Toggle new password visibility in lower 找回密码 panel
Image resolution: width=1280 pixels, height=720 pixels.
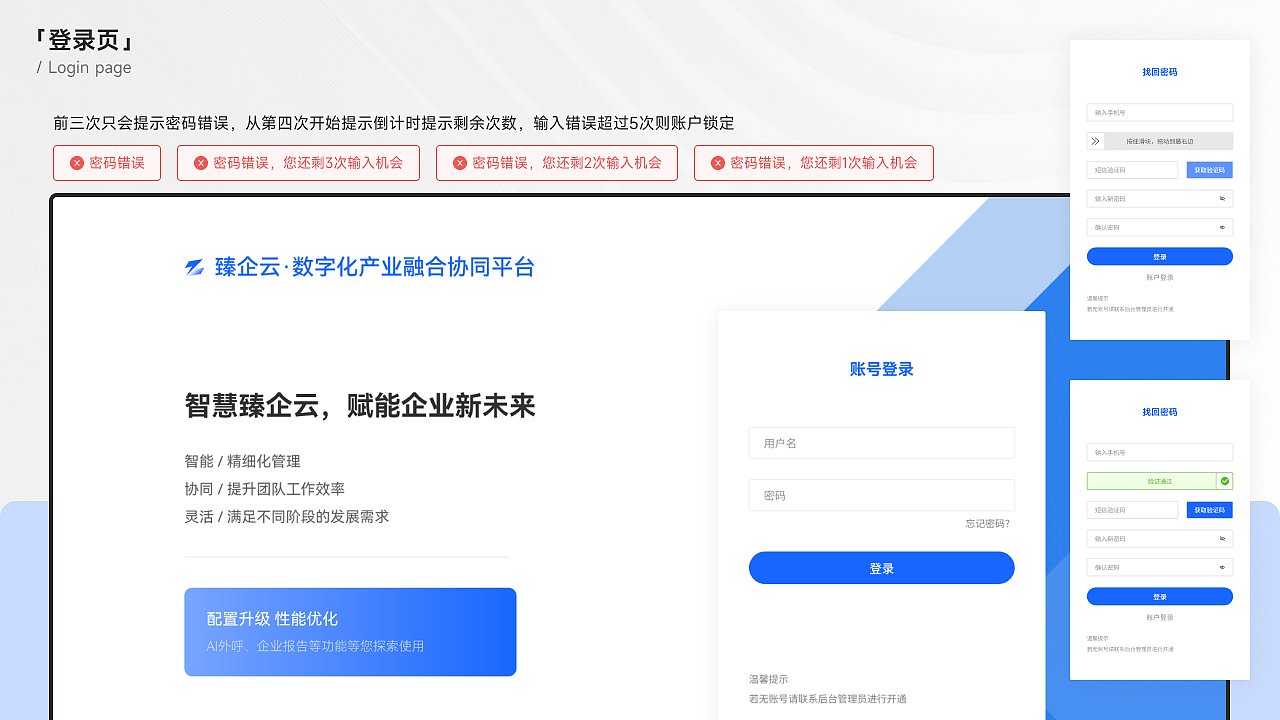click(1222, 538)
